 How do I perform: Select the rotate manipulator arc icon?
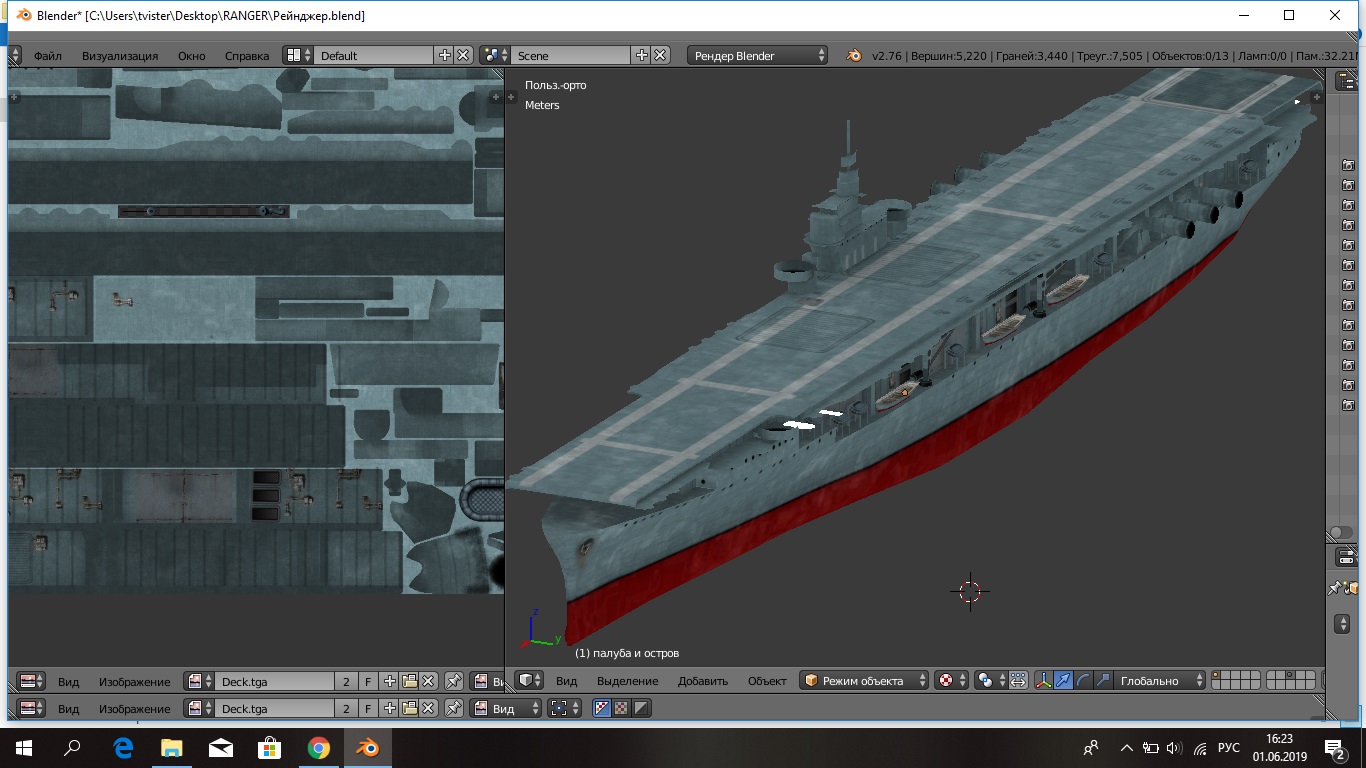[1083, 681]
